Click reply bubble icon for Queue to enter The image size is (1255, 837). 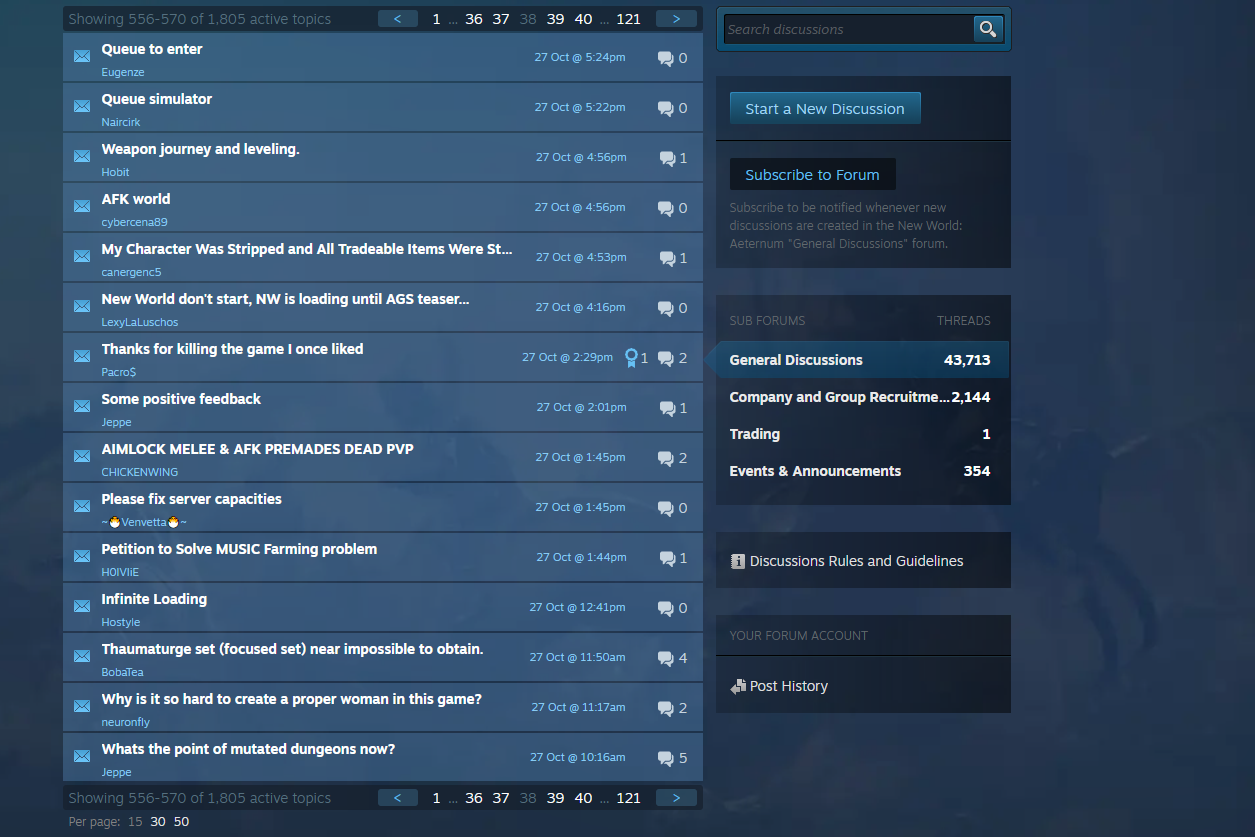click(x=665, y=58)
